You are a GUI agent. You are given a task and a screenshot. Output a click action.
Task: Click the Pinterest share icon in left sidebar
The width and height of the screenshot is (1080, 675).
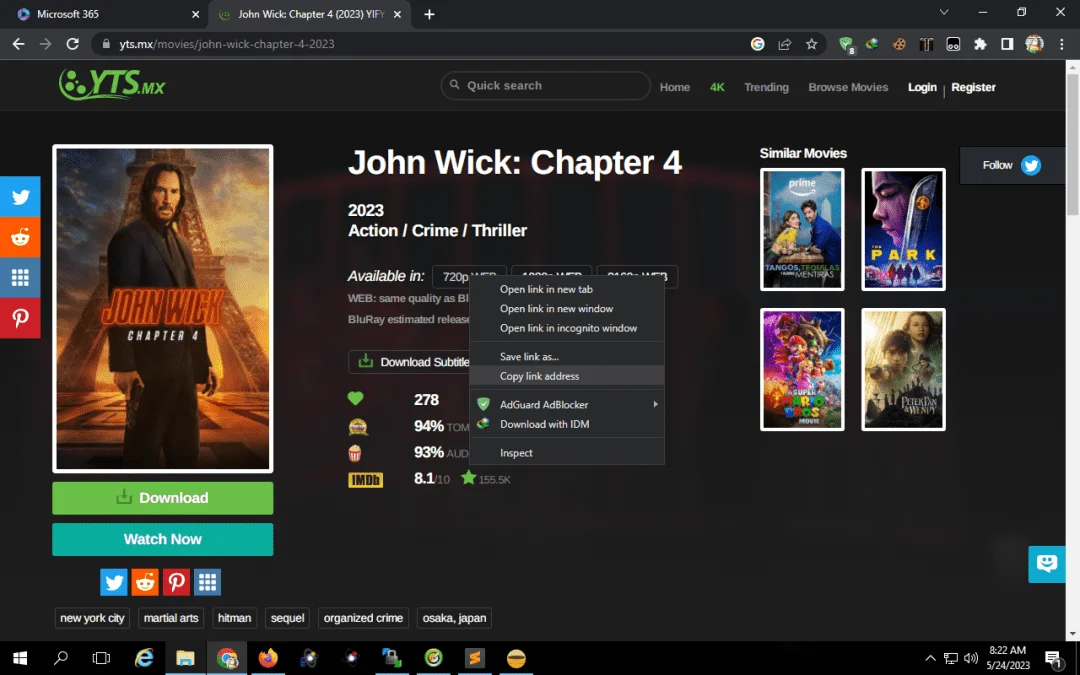(x=20, y=318)
